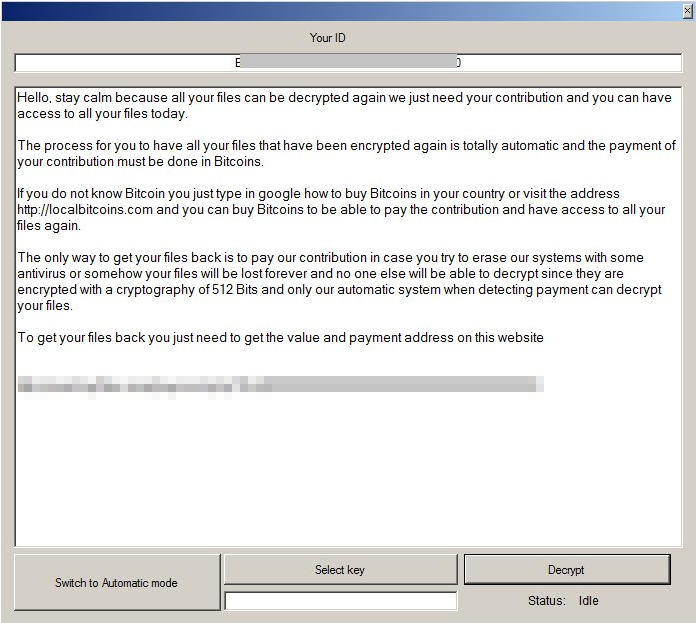The width and height of the screenshot is (696, 623).
Task: Click the Your ID label
Action: coord(328,38)
